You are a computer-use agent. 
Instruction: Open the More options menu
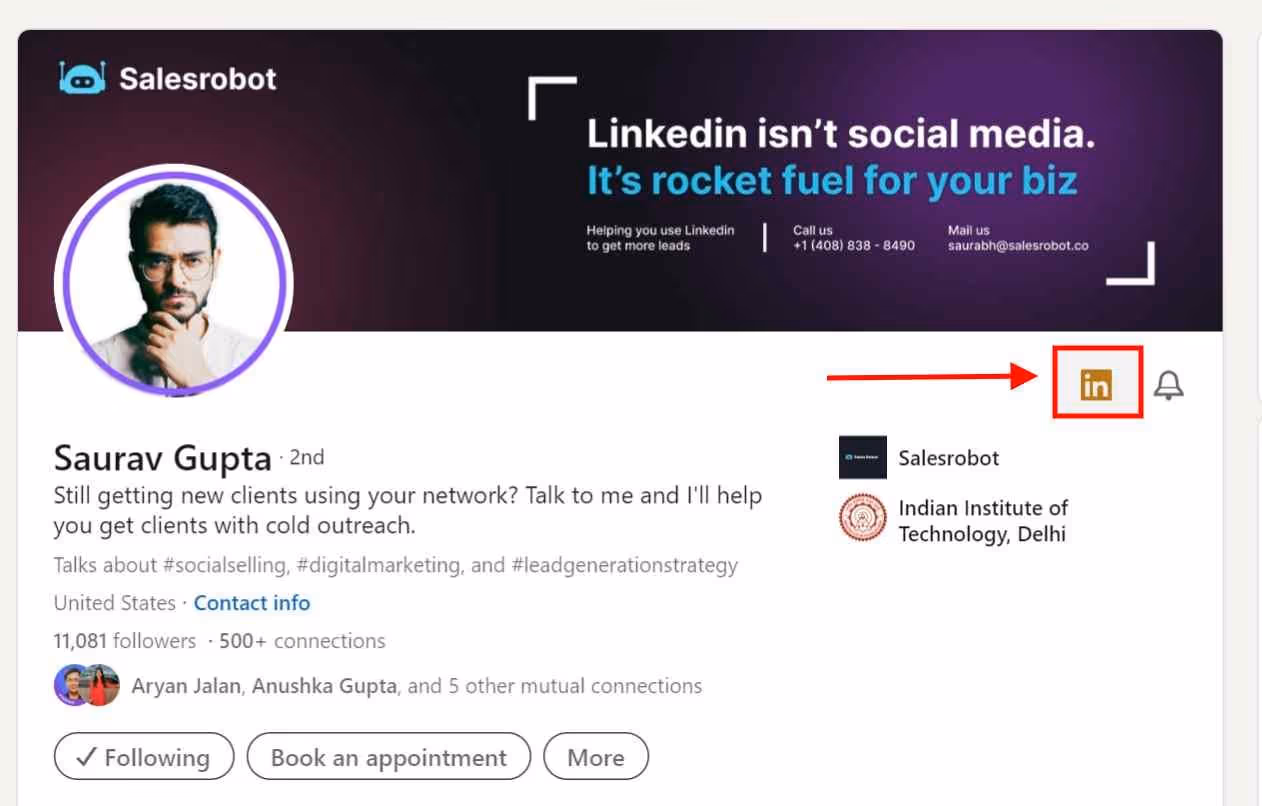(x=596, y=757)
